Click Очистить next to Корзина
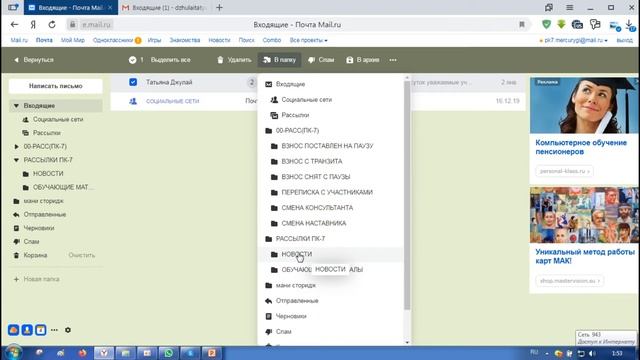The image size is (640, 360). pyautogui.click(x=82, y=255)
